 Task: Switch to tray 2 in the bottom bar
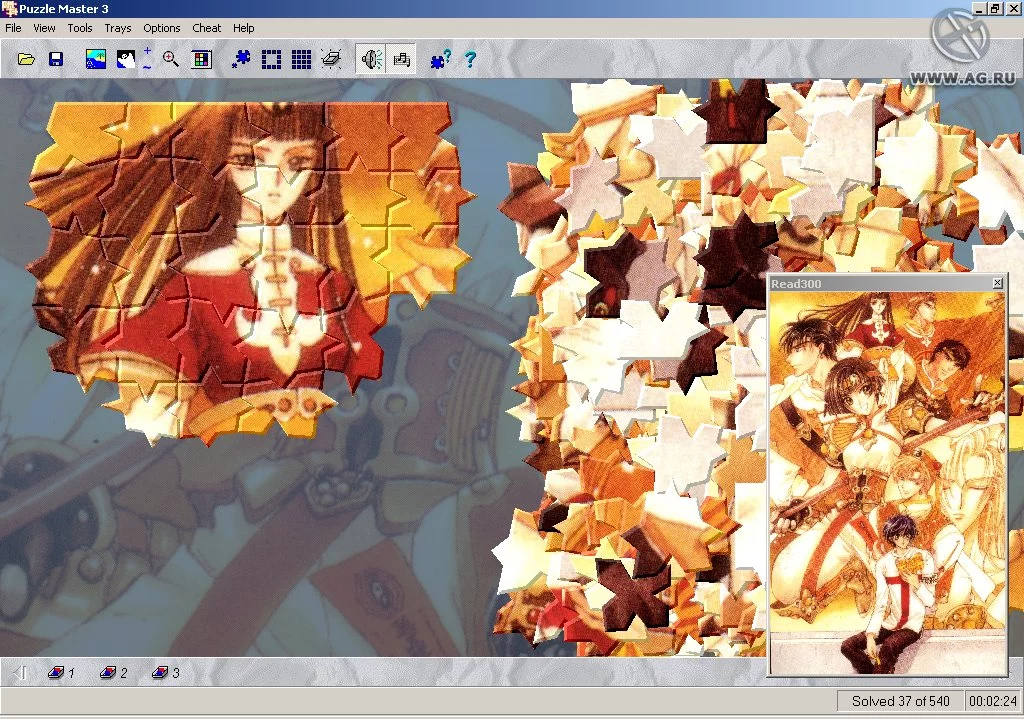[x=114, y=673]
